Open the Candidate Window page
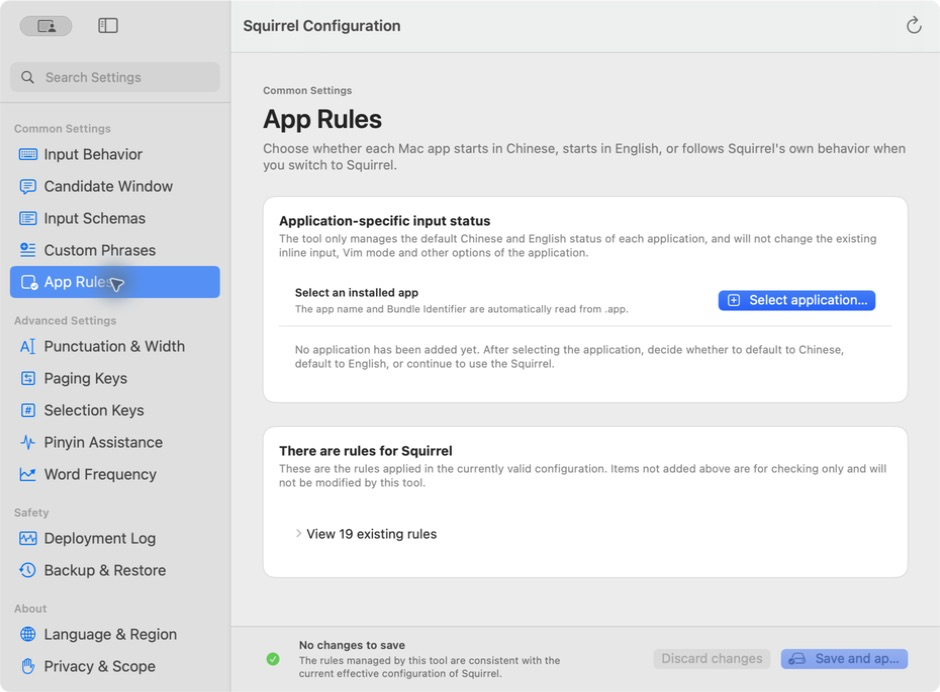 [x=115, y=186]
